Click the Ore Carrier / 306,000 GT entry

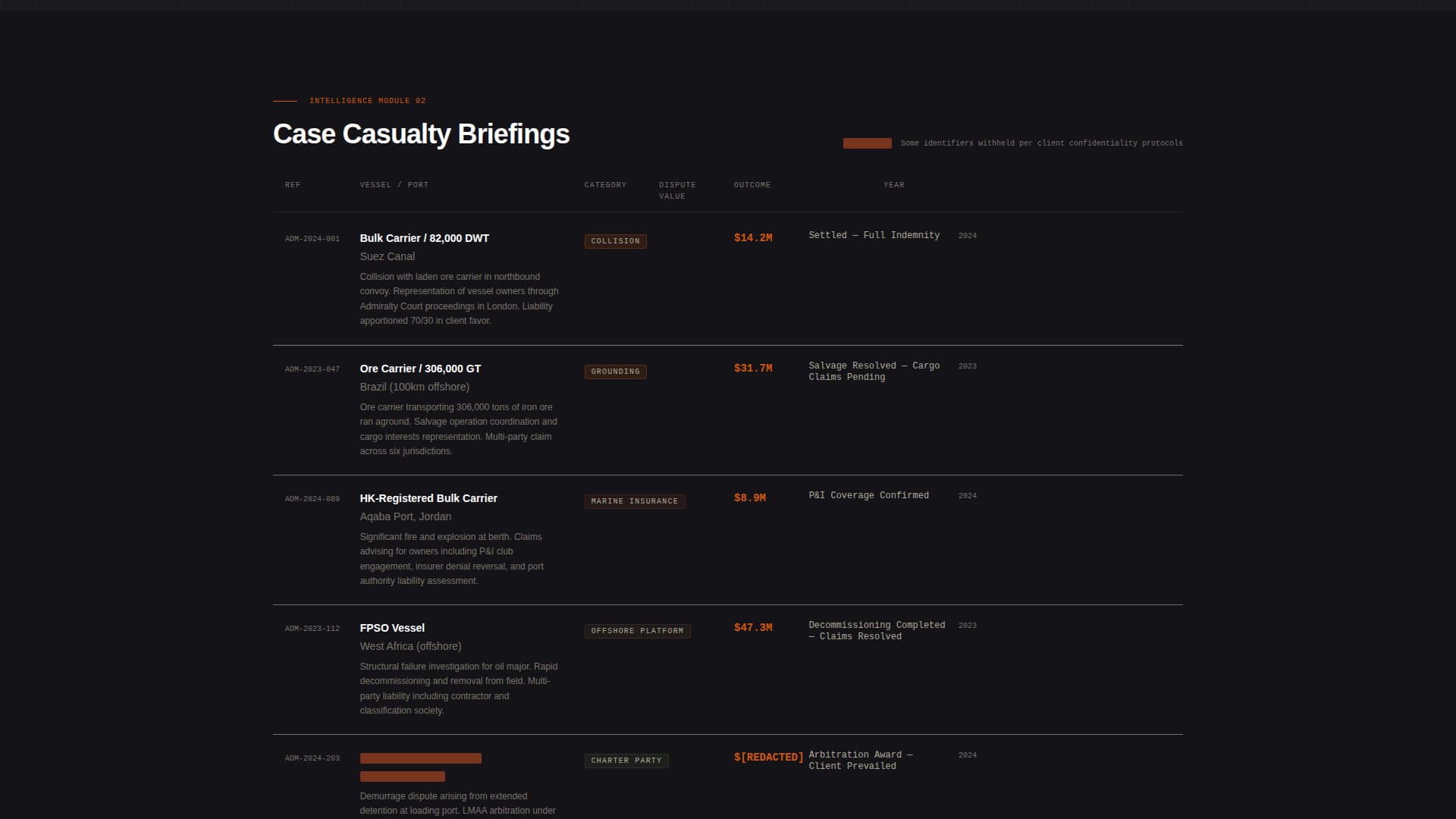419,369
